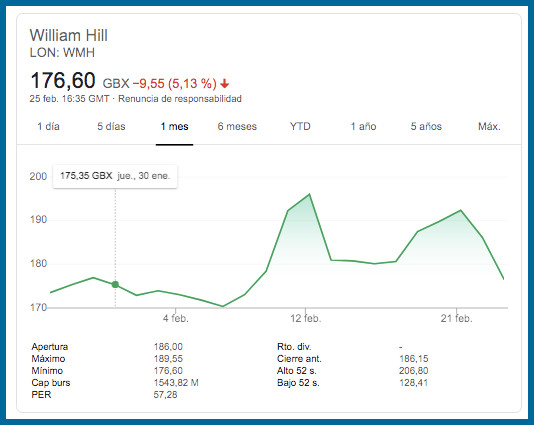Open the 6 meses chart range
The height and width of the screenshot is (425, 534).
(x=237, y=126)
